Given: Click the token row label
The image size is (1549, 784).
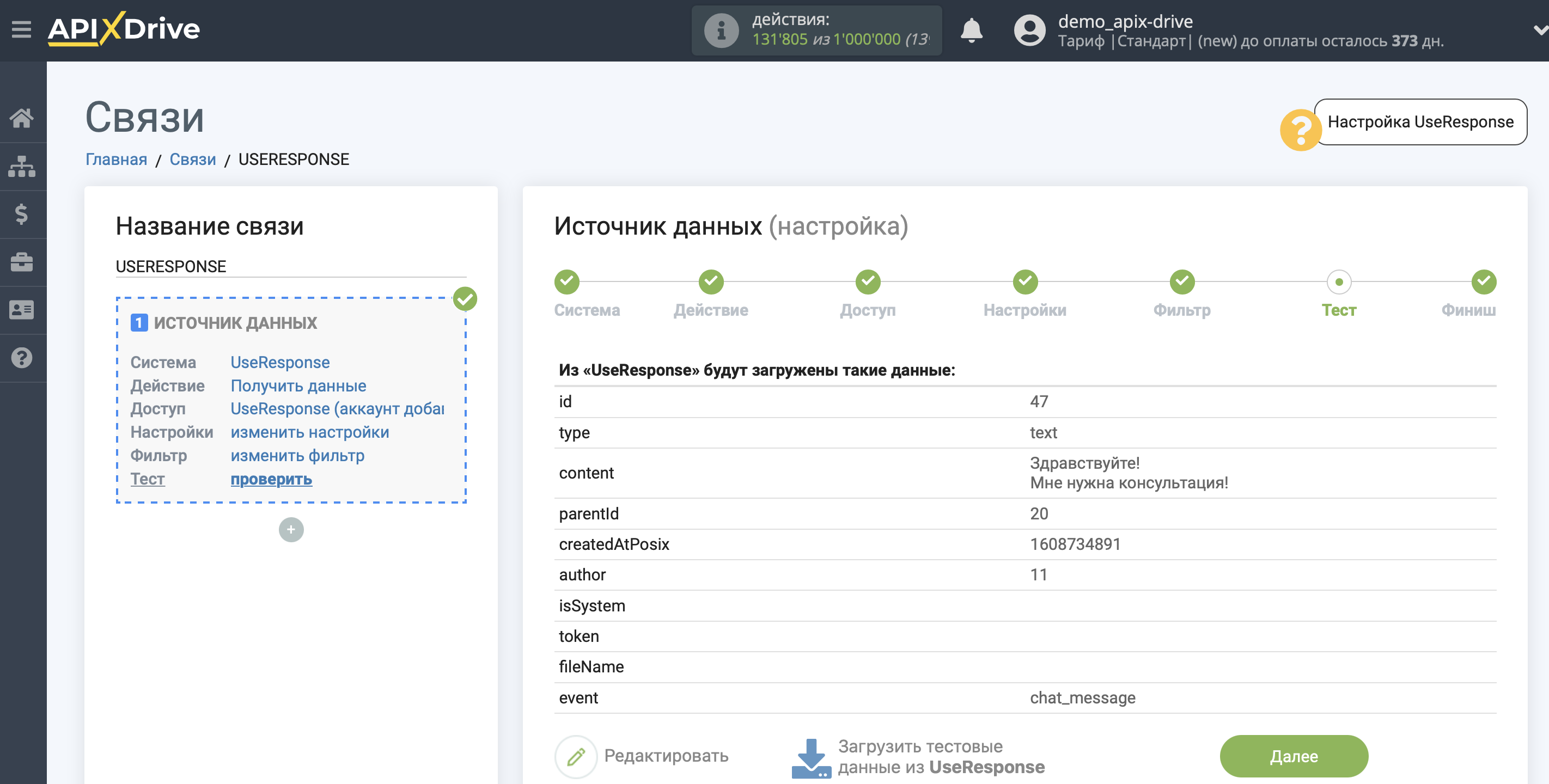Looking at the screenshot, I should (x=578, y=636).
